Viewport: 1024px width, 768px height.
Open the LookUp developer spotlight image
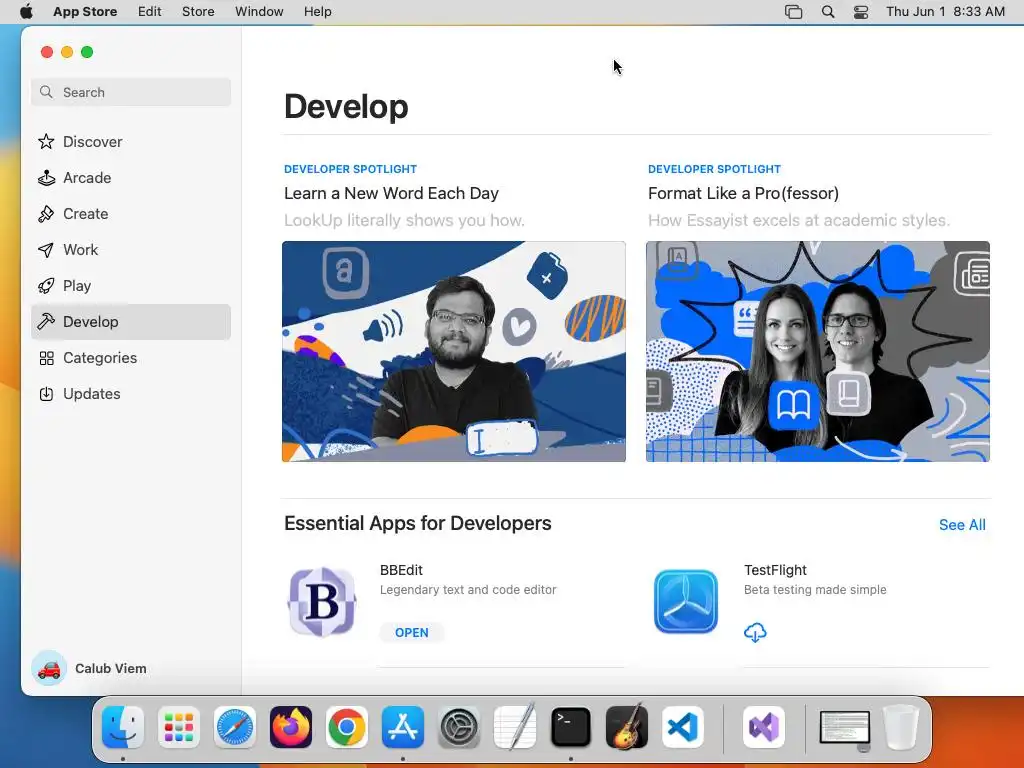[x=454, y=351]
